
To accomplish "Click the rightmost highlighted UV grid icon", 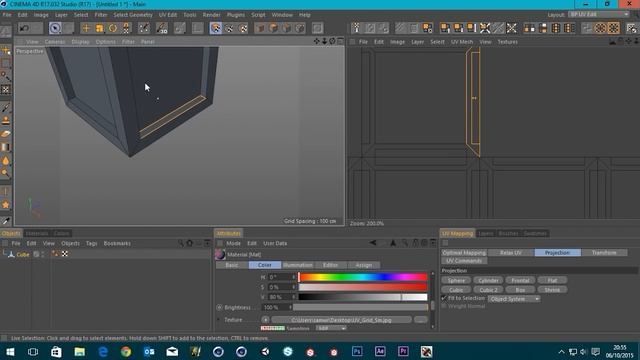I will 613,28.
